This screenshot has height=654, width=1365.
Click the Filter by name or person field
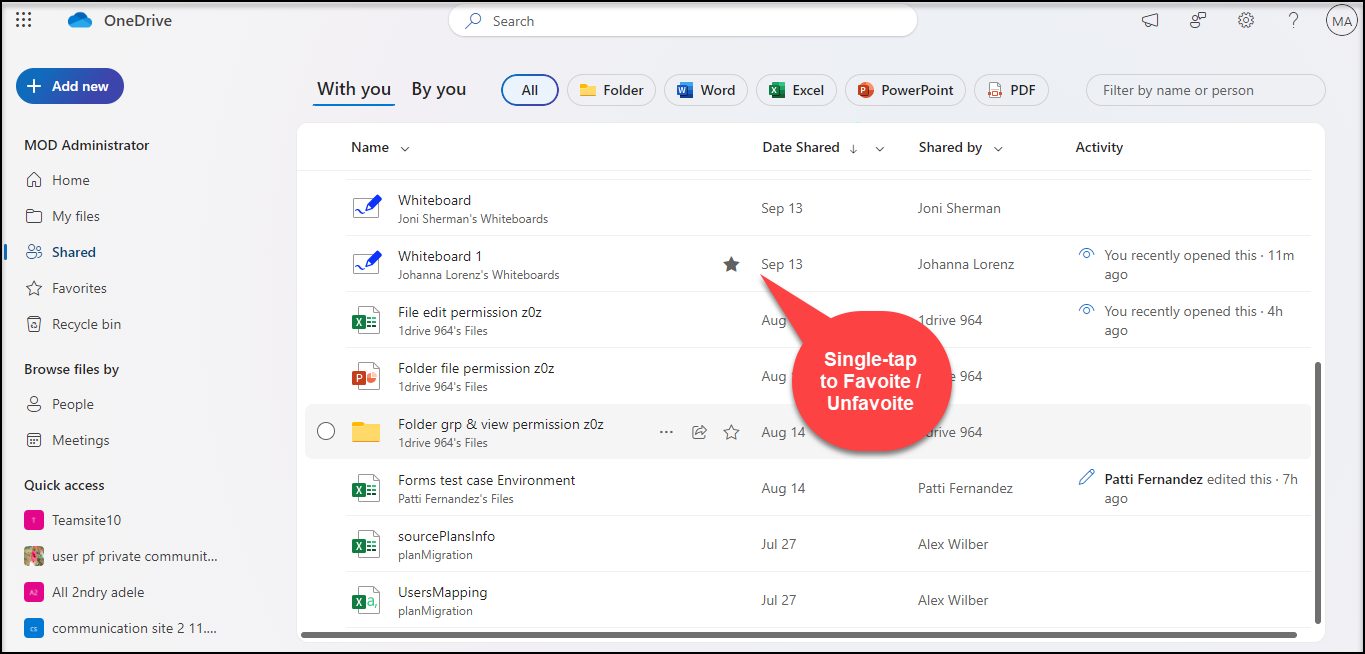[1205, 90]
